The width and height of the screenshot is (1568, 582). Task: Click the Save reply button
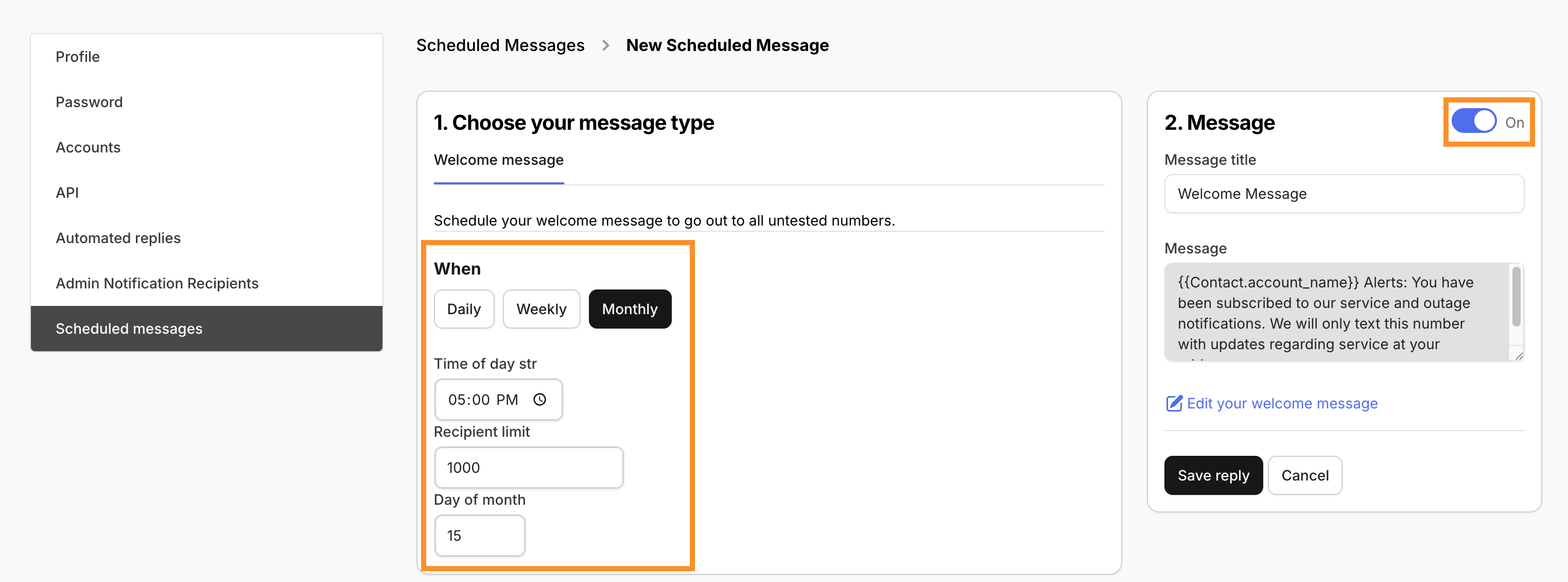click(1212, 475)
